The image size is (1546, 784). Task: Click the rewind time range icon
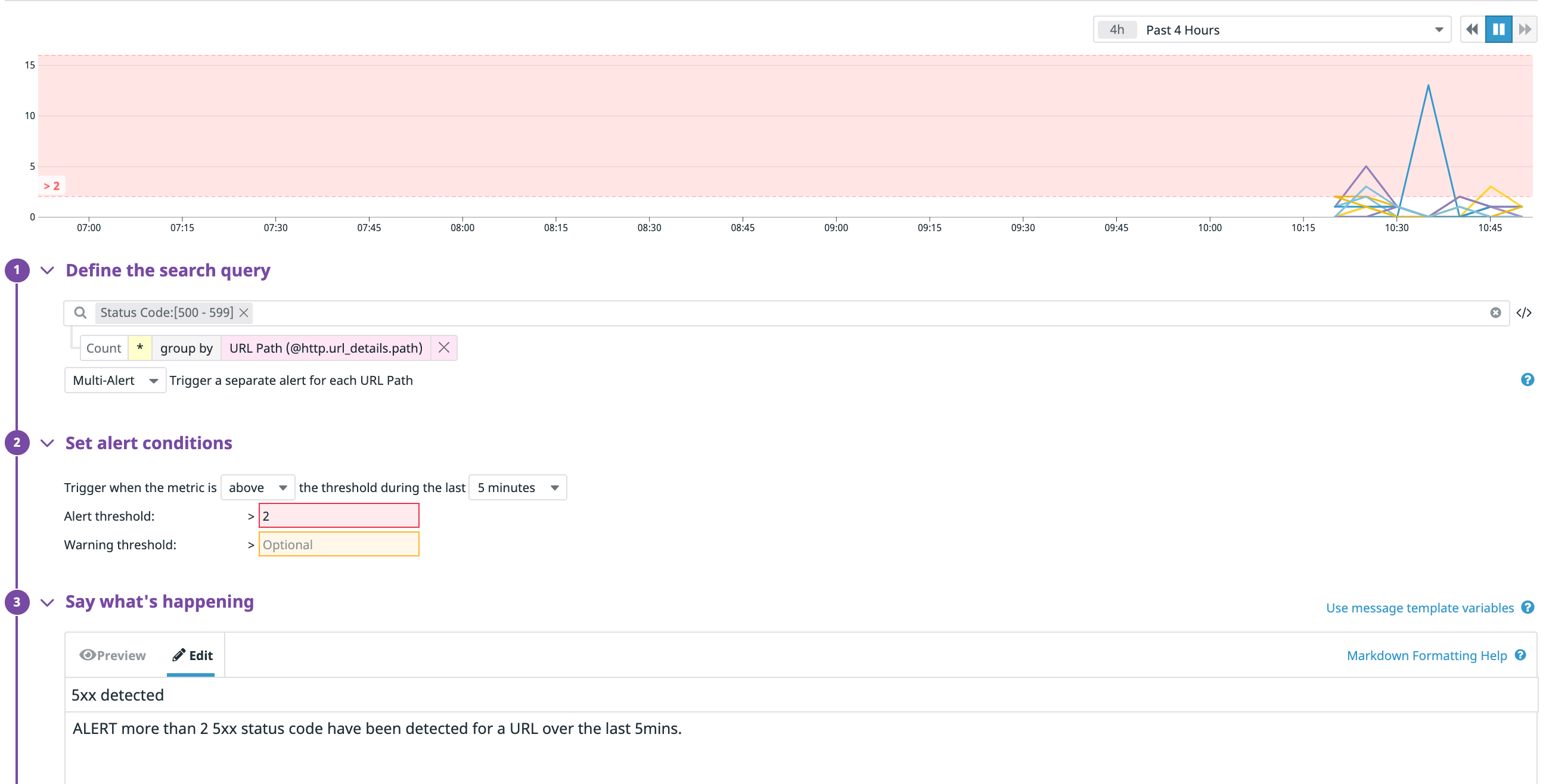[1472, 29]
